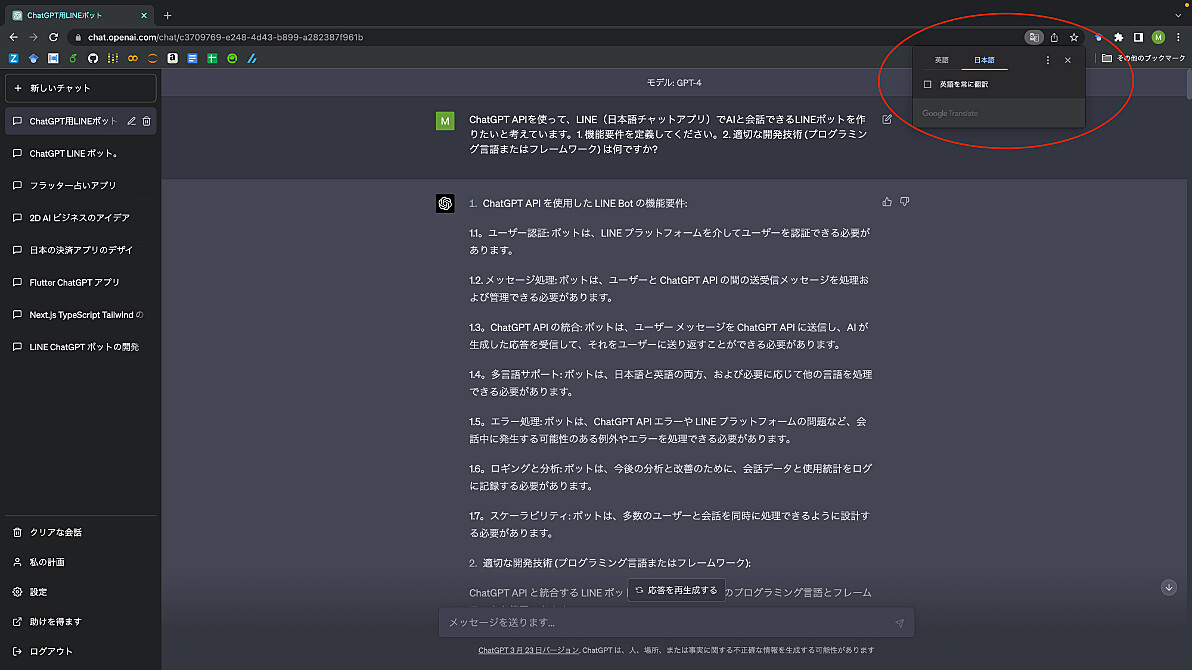Open the 助けを得ます help link
Screen dimensions: 1192x670
81,621
